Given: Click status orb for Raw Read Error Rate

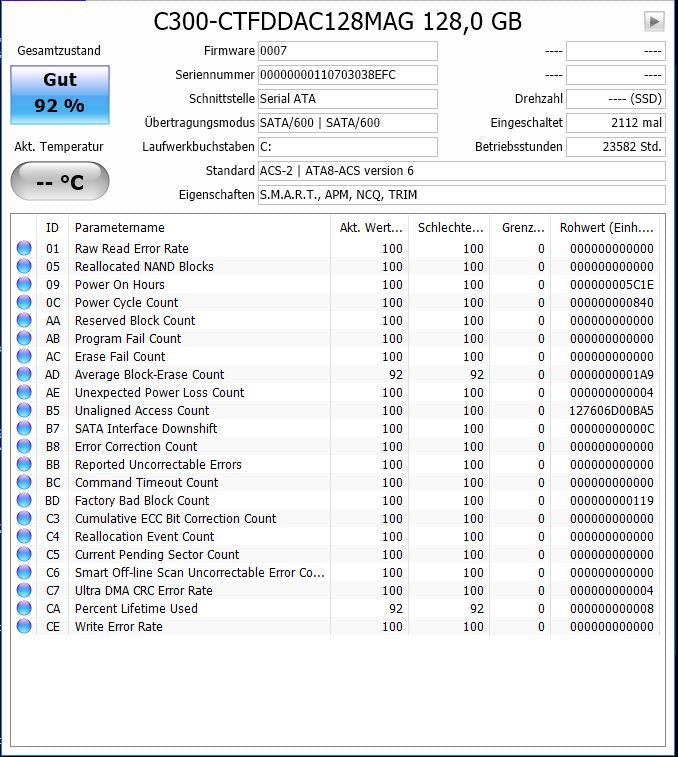Looking at the screenshot, I should tap(24, 248).
